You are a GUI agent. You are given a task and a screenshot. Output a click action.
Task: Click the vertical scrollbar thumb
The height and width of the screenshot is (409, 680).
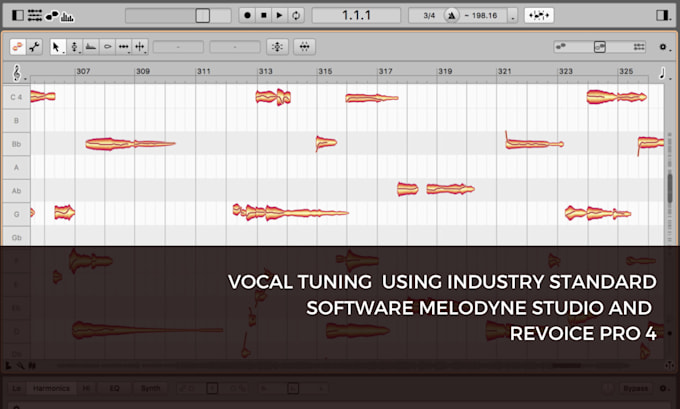click(x=670, y=189)
